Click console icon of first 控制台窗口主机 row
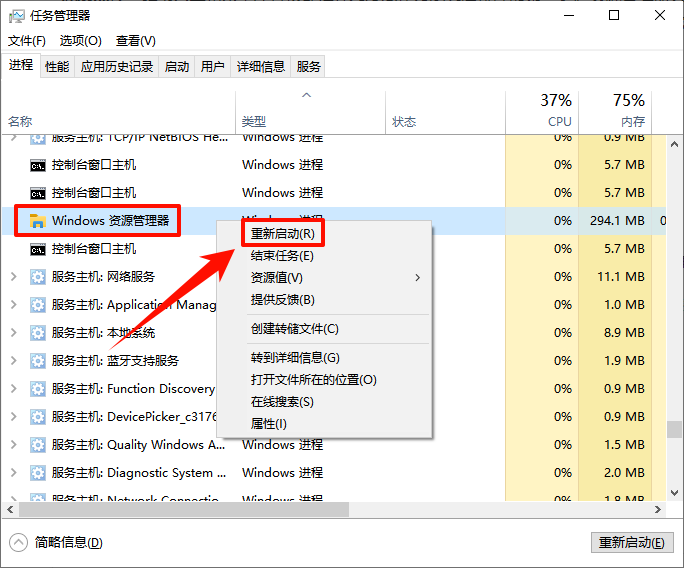Screen dimensions: 684x568 38,165
